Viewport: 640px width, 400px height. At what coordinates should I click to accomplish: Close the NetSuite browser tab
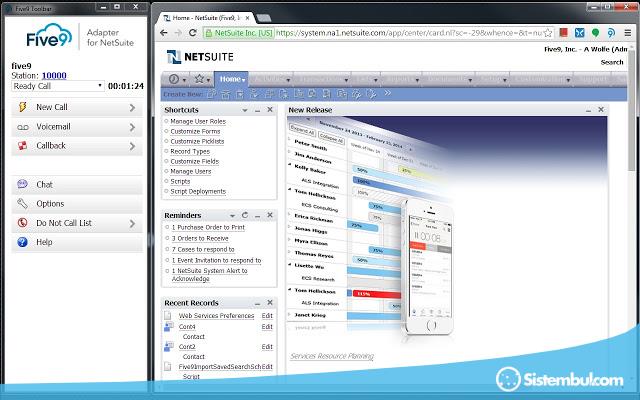(x=247, y=18)
